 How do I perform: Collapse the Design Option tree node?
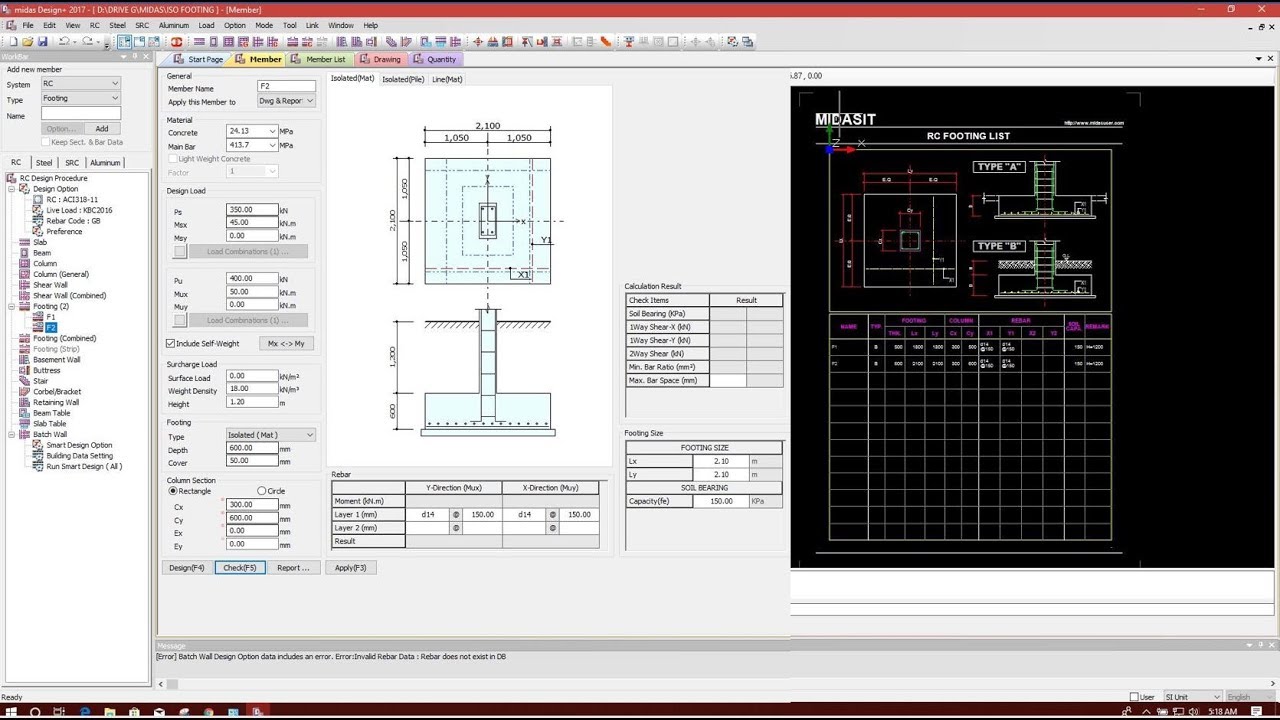(x=12, y=189)
